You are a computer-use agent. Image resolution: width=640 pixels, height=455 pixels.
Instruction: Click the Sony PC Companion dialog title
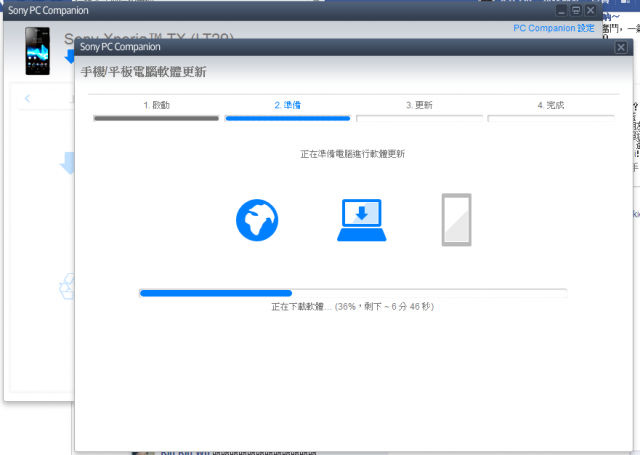point(120,47)
